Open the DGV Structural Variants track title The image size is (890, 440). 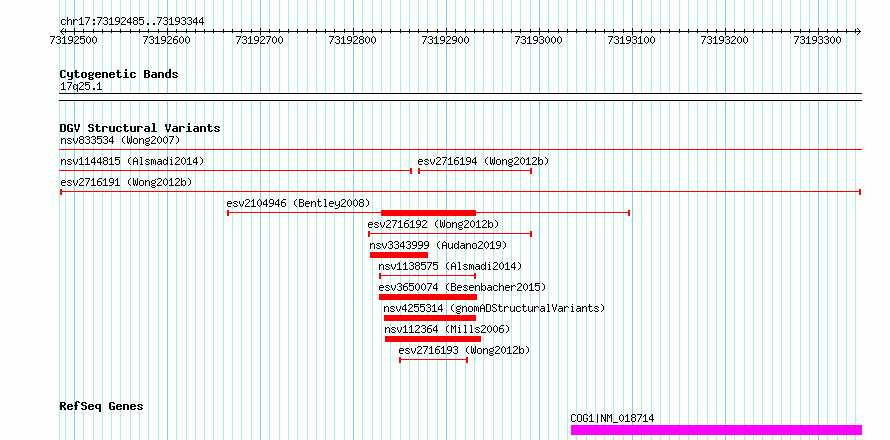coord(140,128)
